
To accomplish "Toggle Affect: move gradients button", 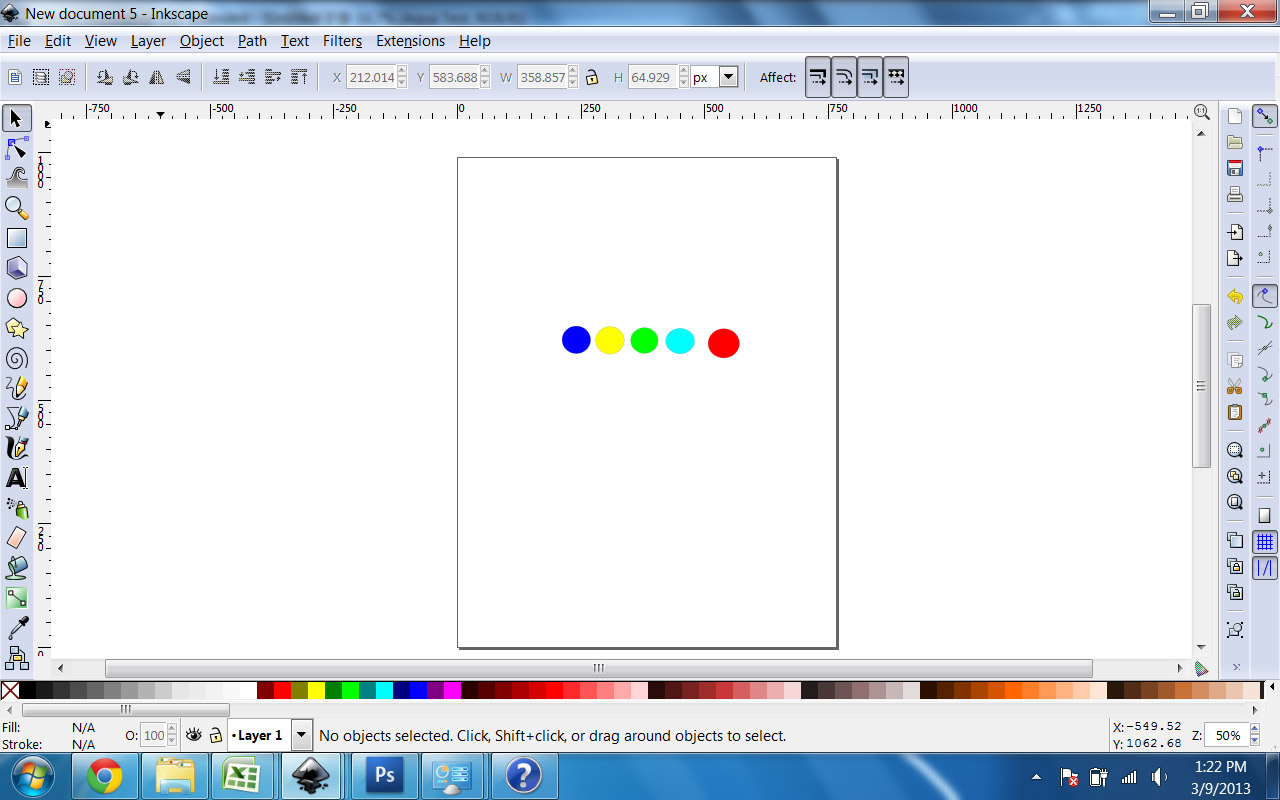I will [870, 77].
